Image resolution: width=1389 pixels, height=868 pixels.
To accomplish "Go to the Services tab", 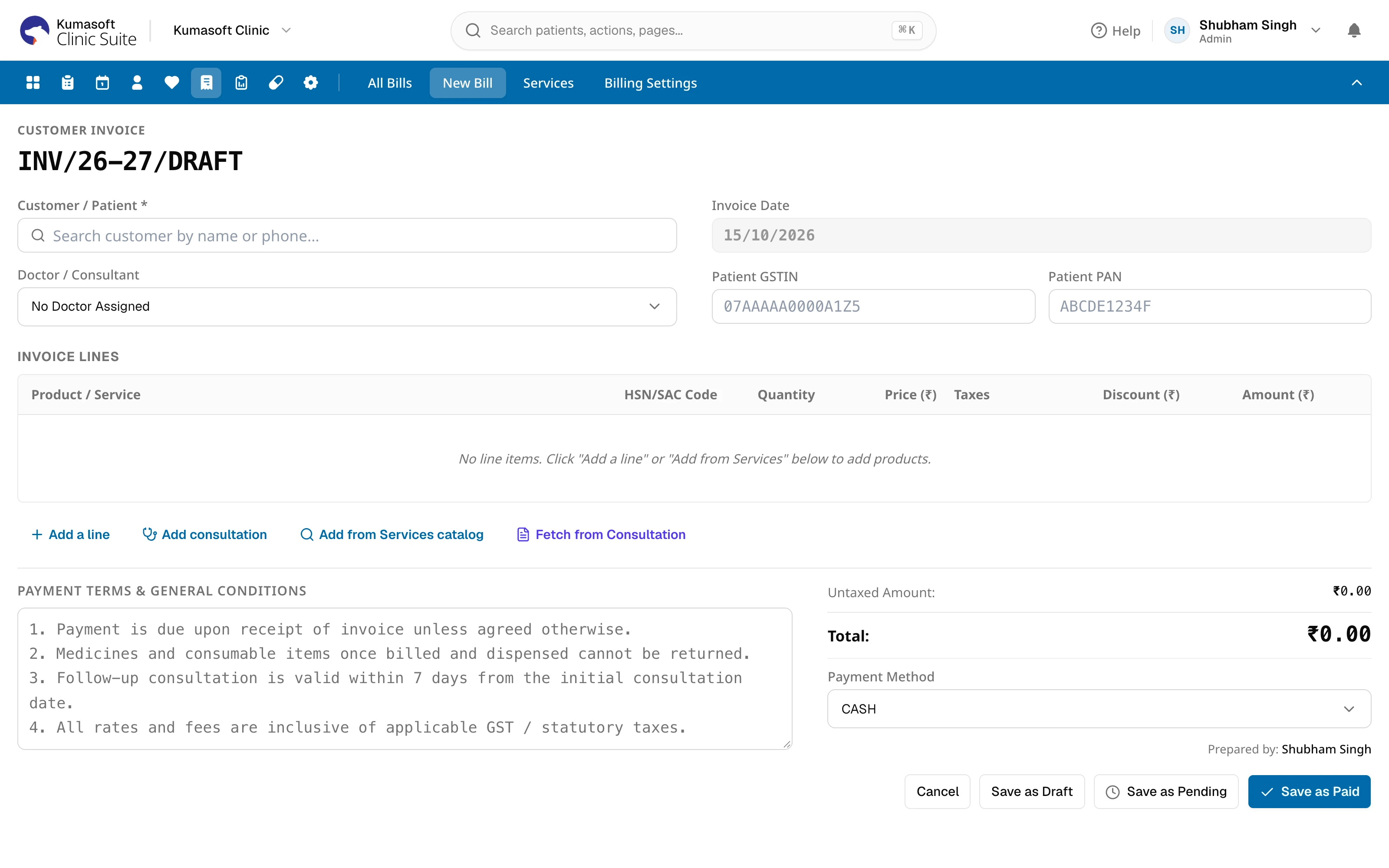I will tap(548, 83).
